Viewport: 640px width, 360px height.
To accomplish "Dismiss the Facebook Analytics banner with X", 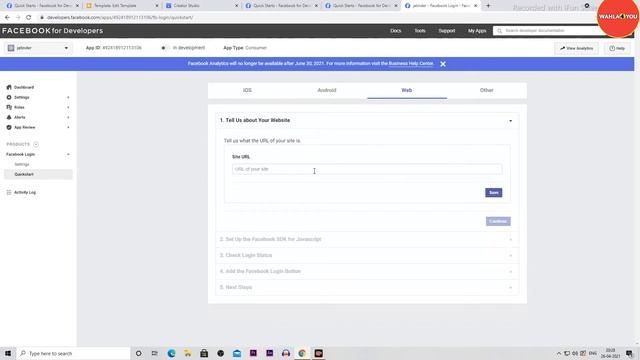I will pyautogui.click(x=443, y=64).
